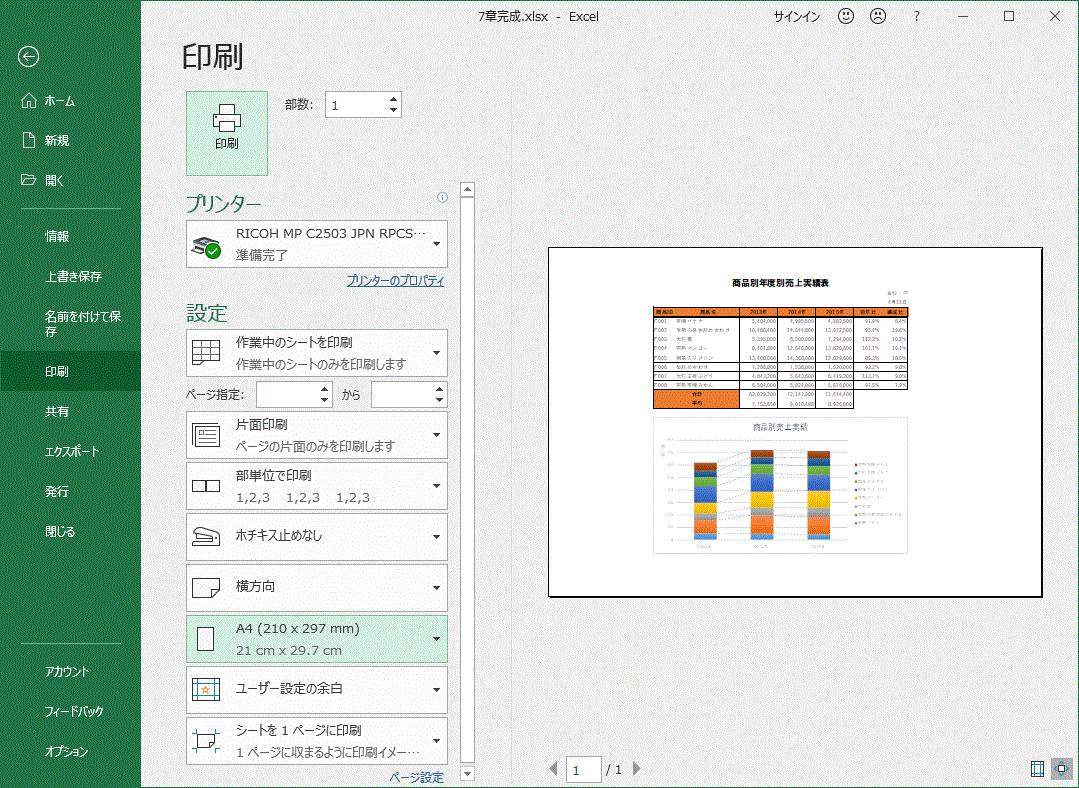The image size is (1079, 788).
Task: Click the new document page icon
Action: (x=28, y=140)
